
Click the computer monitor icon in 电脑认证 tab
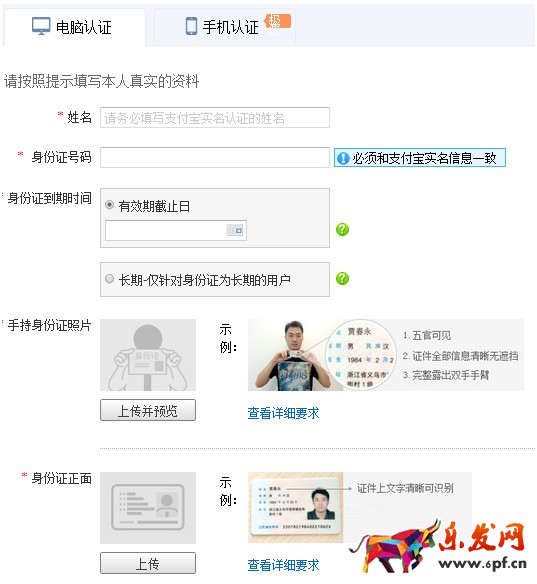pos(41,26)
